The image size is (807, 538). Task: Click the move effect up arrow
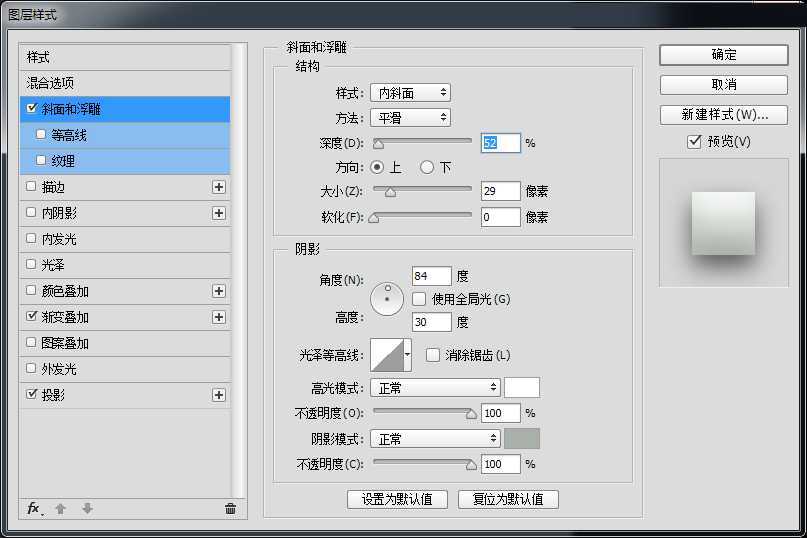[60, 508]
